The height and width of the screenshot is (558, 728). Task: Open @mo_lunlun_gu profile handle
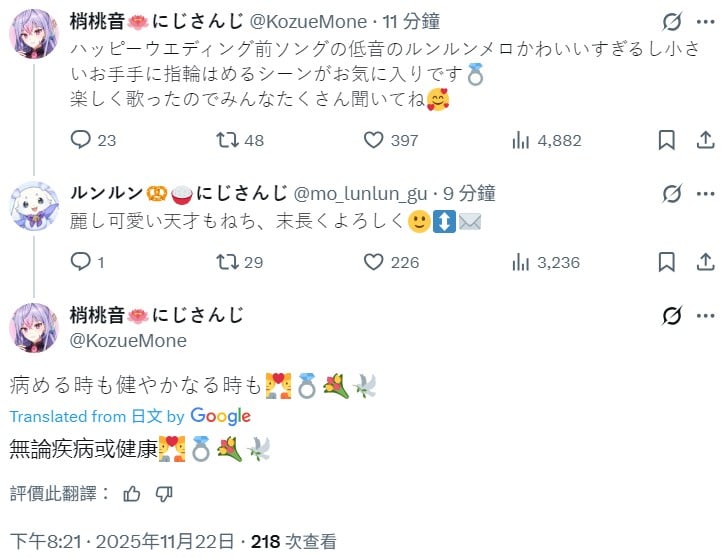[359, 194]
